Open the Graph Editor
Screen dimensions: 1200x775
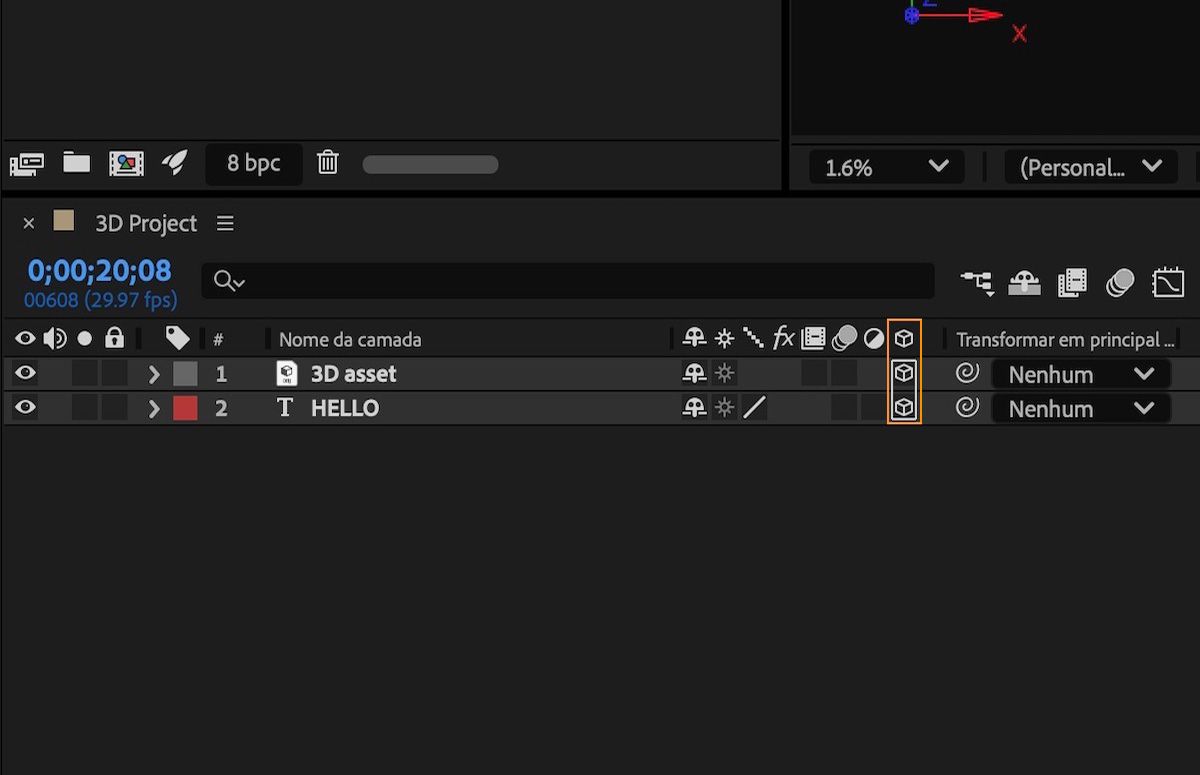click(1167, 283)
